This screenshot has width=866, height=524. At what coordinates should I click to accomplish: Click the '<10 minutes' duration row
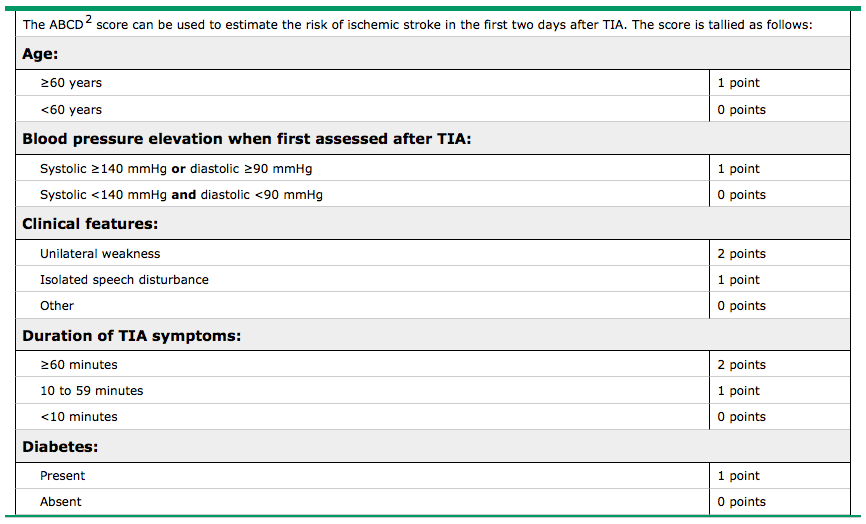click(79, 417)
